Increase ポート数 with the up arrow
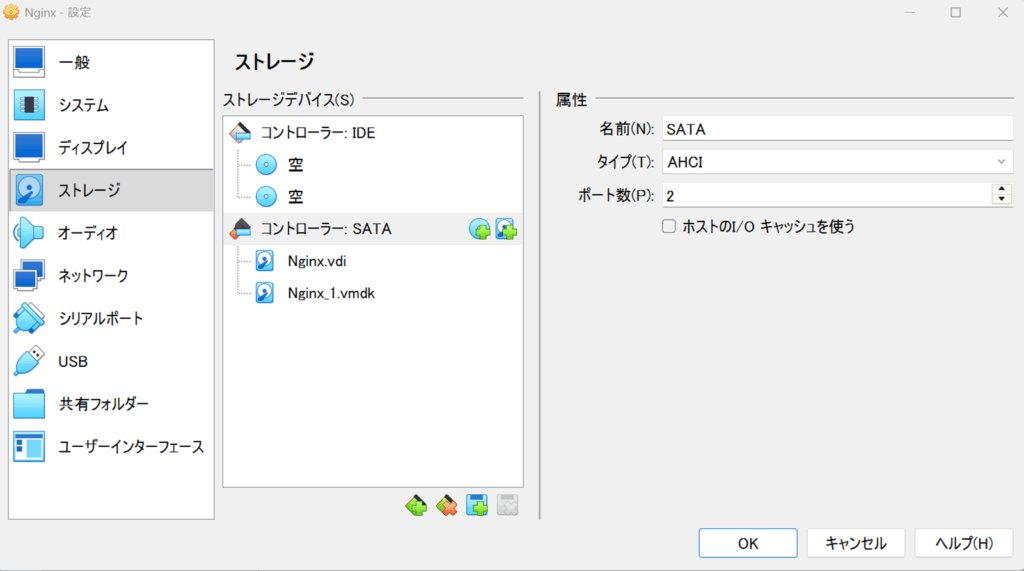Image resolution: width=1024 pixels, height=571 pixels. [1002, 188]
